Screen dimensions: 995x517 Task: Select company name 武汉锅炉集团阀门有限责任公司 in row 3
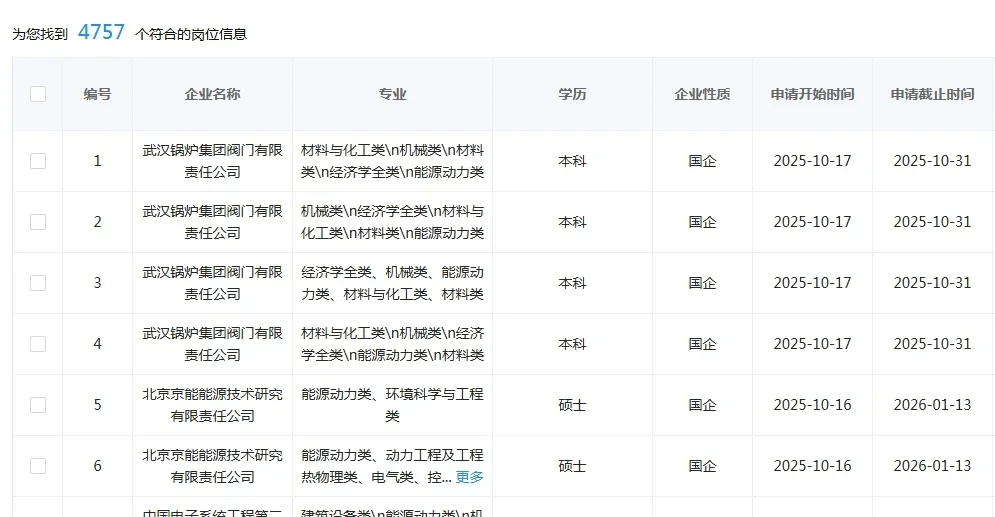[x=213, y=283]
